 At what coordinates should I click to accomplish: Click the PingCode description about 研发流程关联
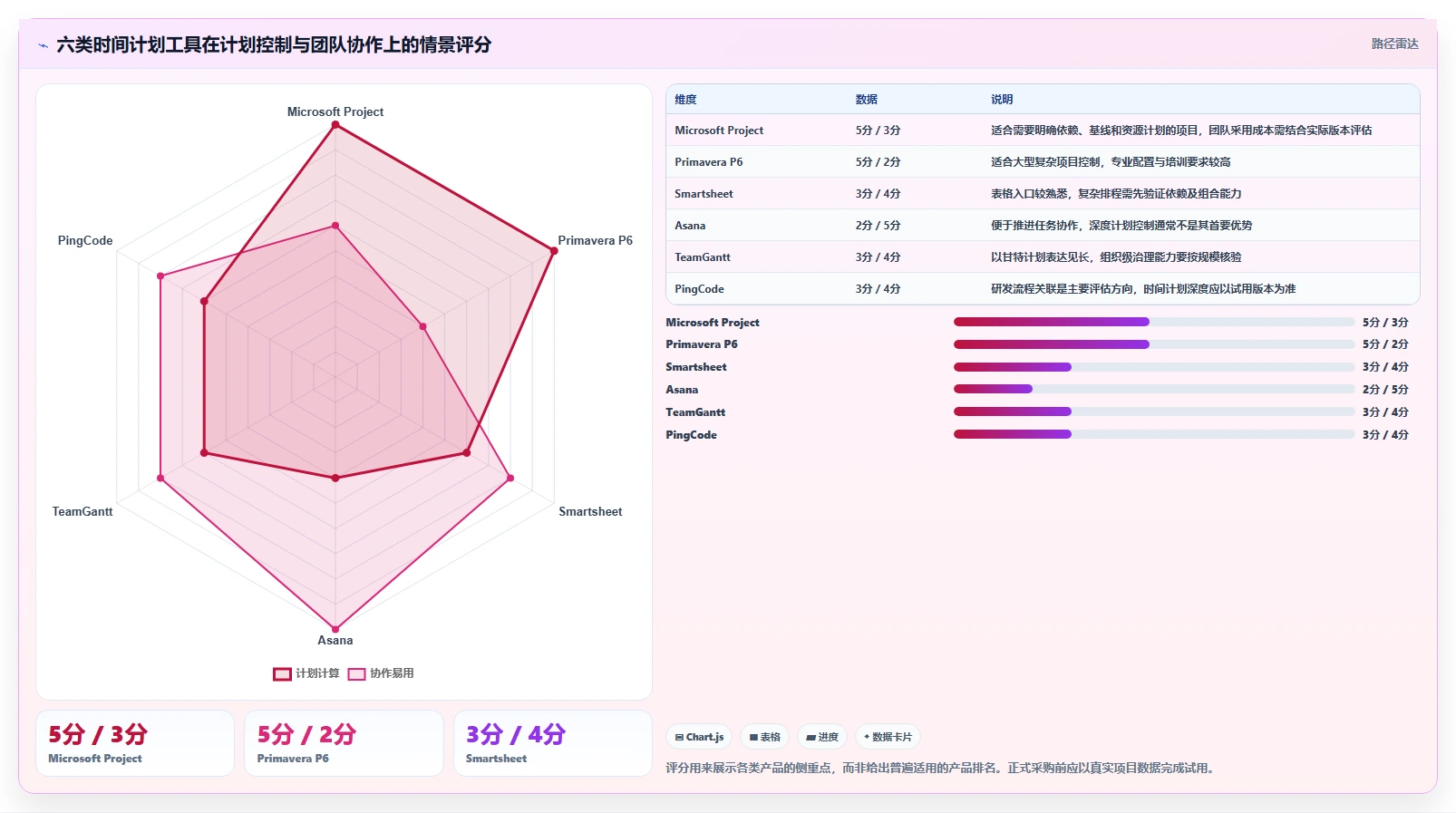point(1143,289)
